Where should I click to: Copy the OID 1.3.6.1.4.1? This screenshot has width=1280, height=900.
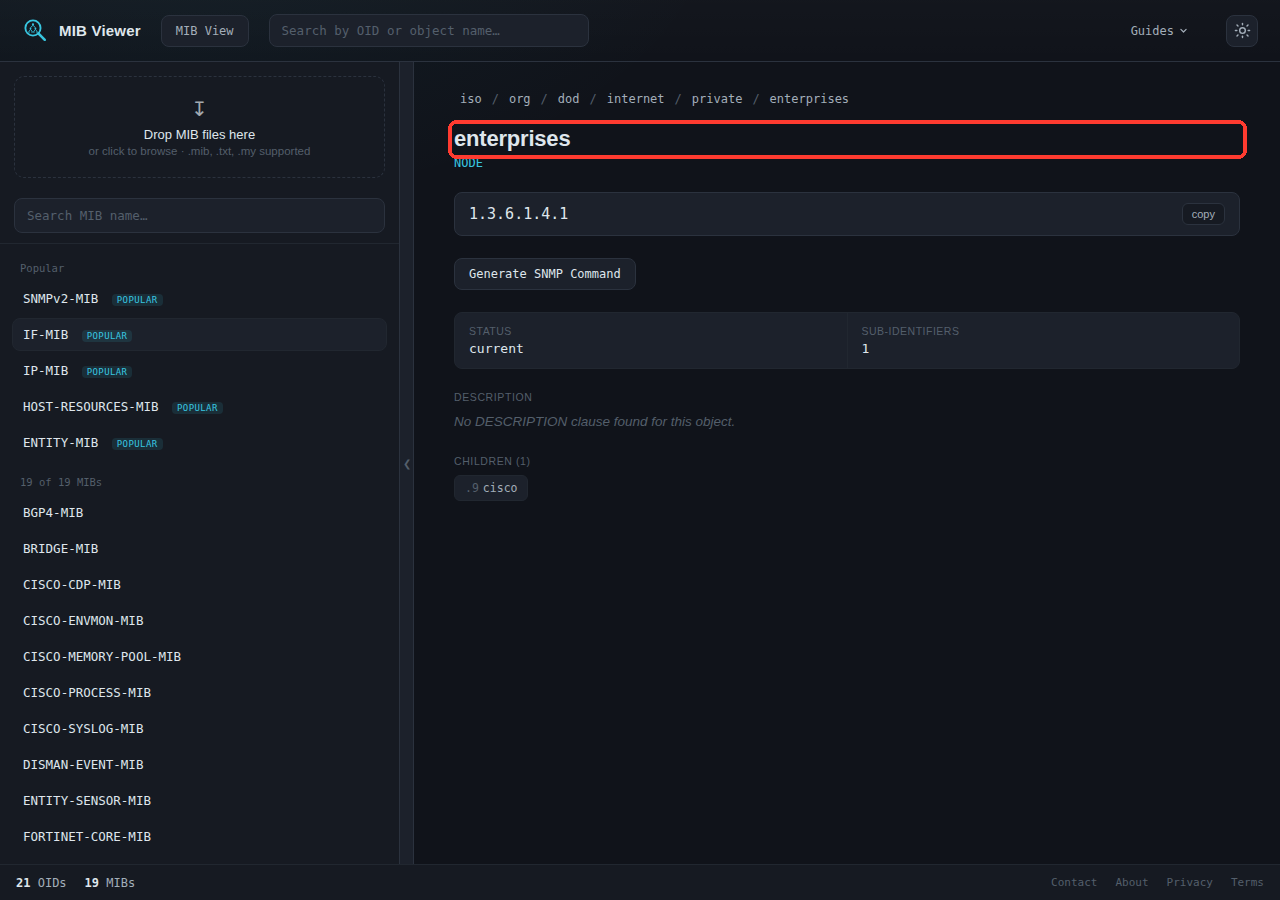point(1203,214)
